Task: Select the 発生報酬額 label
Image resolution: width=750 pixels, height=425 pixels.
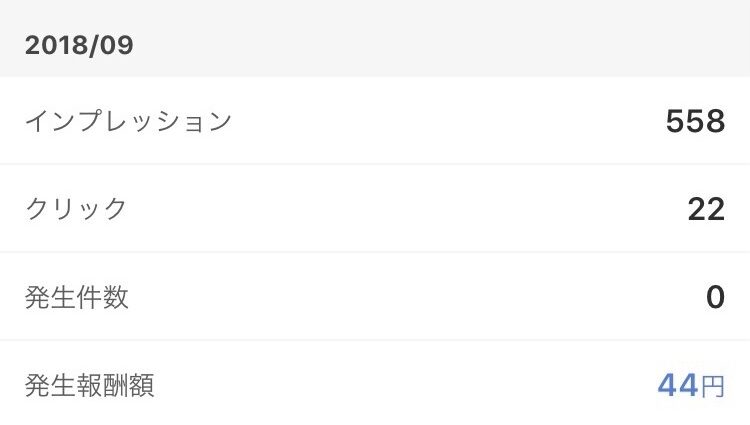Action: point(89,385)
